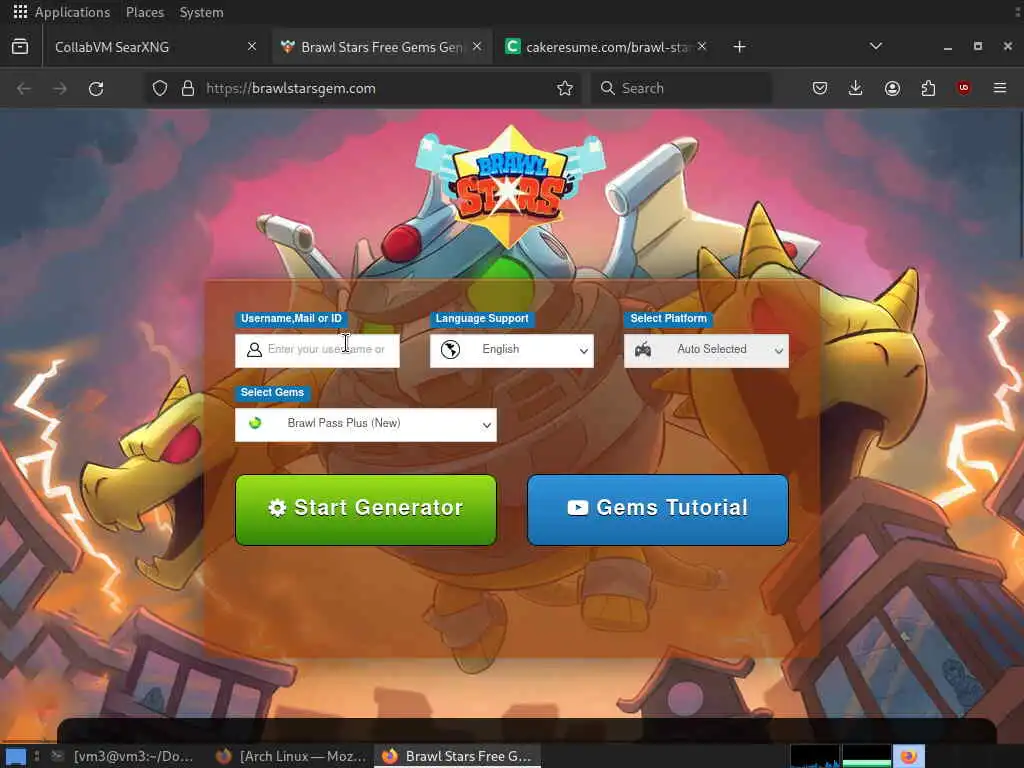Go forward to next page
The image size is (1024, 768).
60,88
